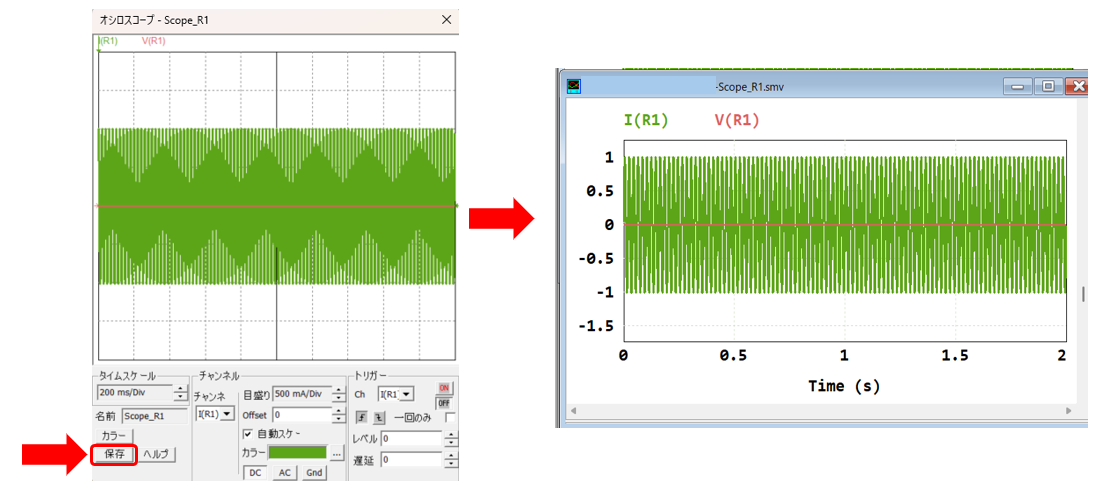Screen dimensions: 1103x500
Task: Click the green channel color swatch
Action: pyautogui.click(x=298, y=453)
